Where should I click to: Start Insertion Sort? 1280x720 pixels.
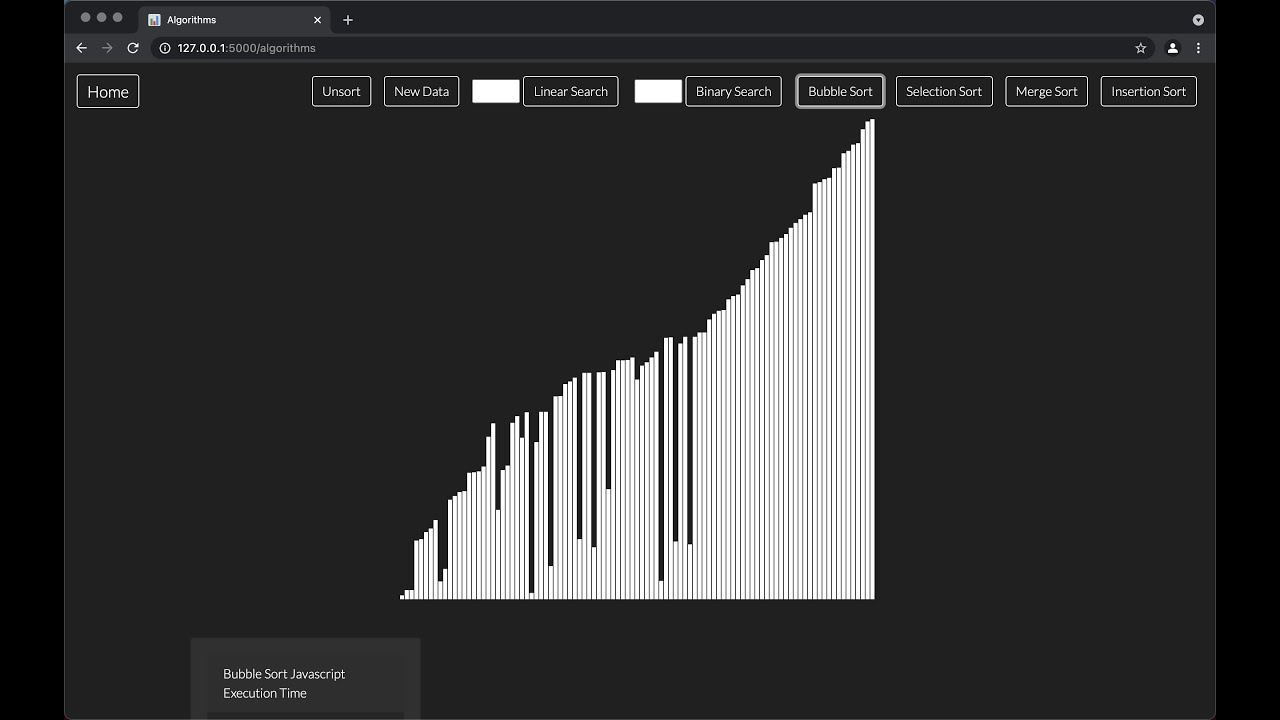[1148, 91]
